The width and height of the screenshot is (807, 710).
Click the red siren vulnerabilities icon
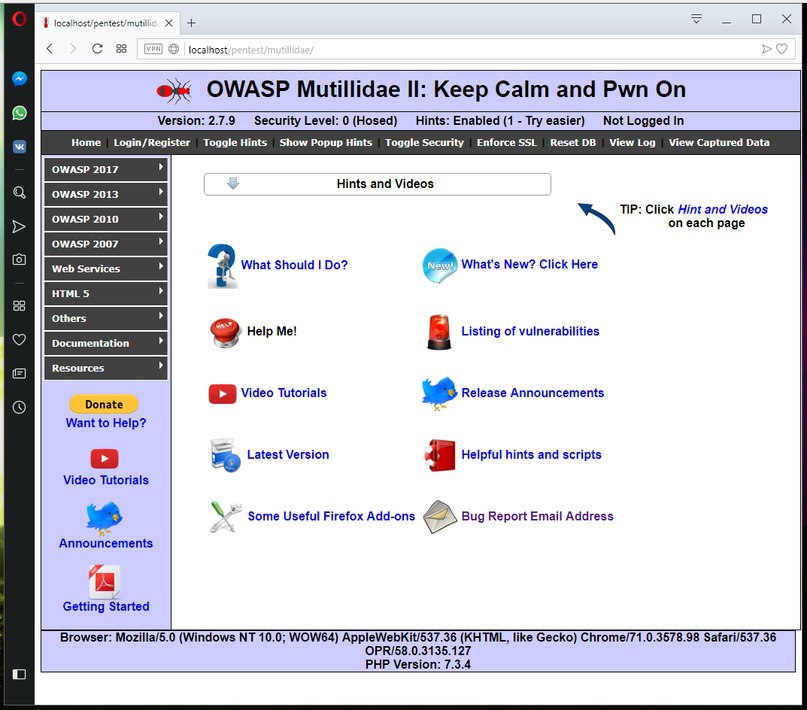pyautogui.click(x=439, y=332)
